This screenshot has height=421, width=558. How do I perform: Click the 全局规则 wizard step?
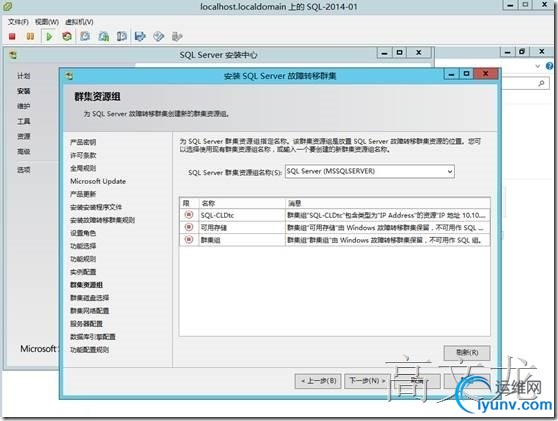click(x=83, y=168)
